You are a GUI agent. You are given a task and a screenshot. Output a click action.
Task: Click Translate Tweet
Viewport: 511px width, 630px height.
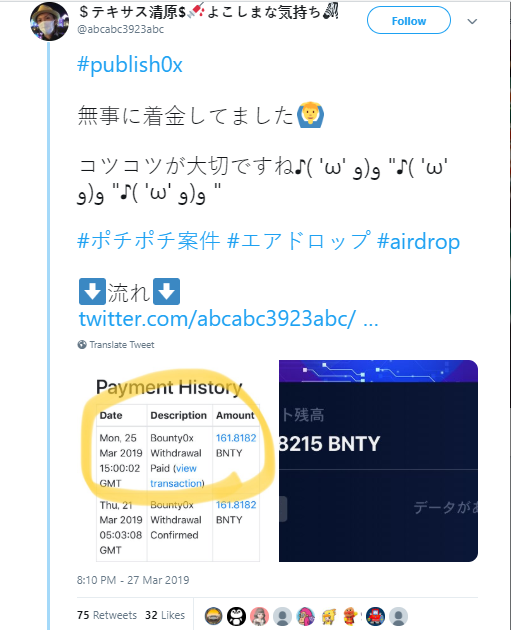point(122,345)
